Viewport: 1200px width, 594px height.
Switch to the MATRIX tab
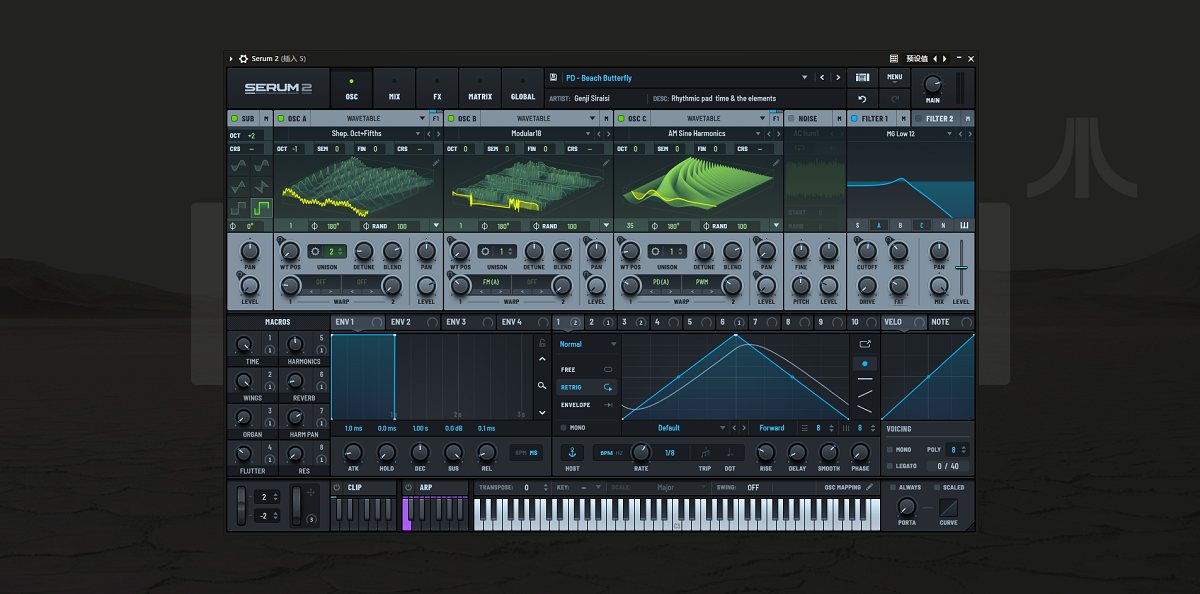(x=479, y=89)
